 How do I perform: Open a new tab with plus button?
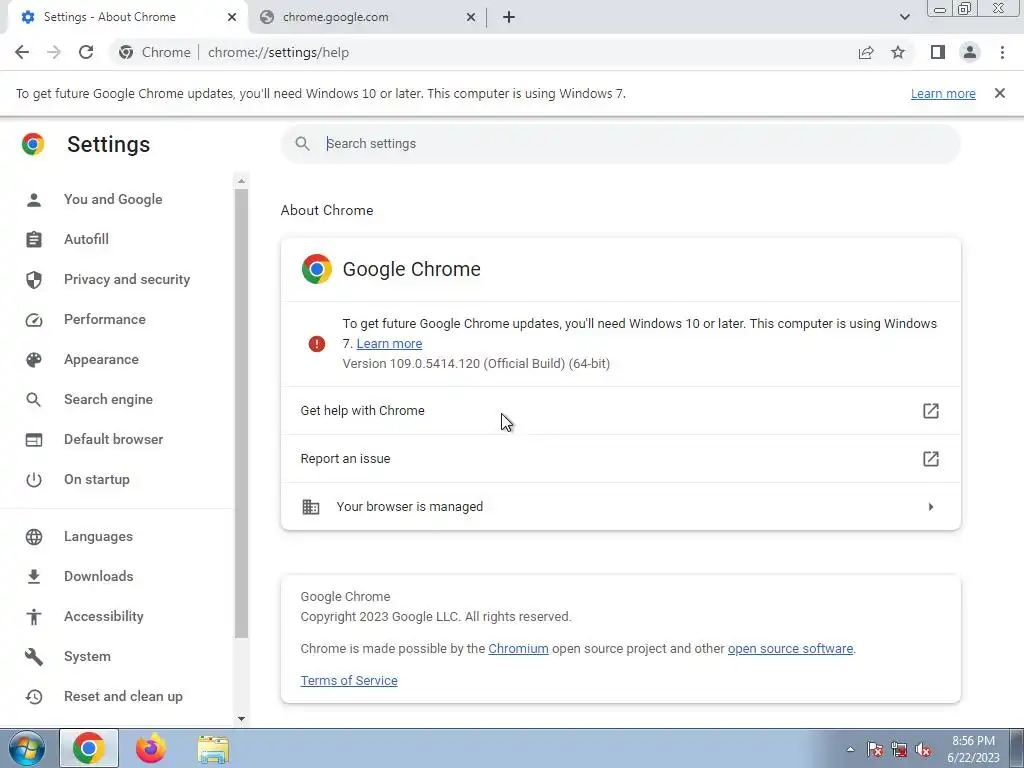[x=509, y=17]
